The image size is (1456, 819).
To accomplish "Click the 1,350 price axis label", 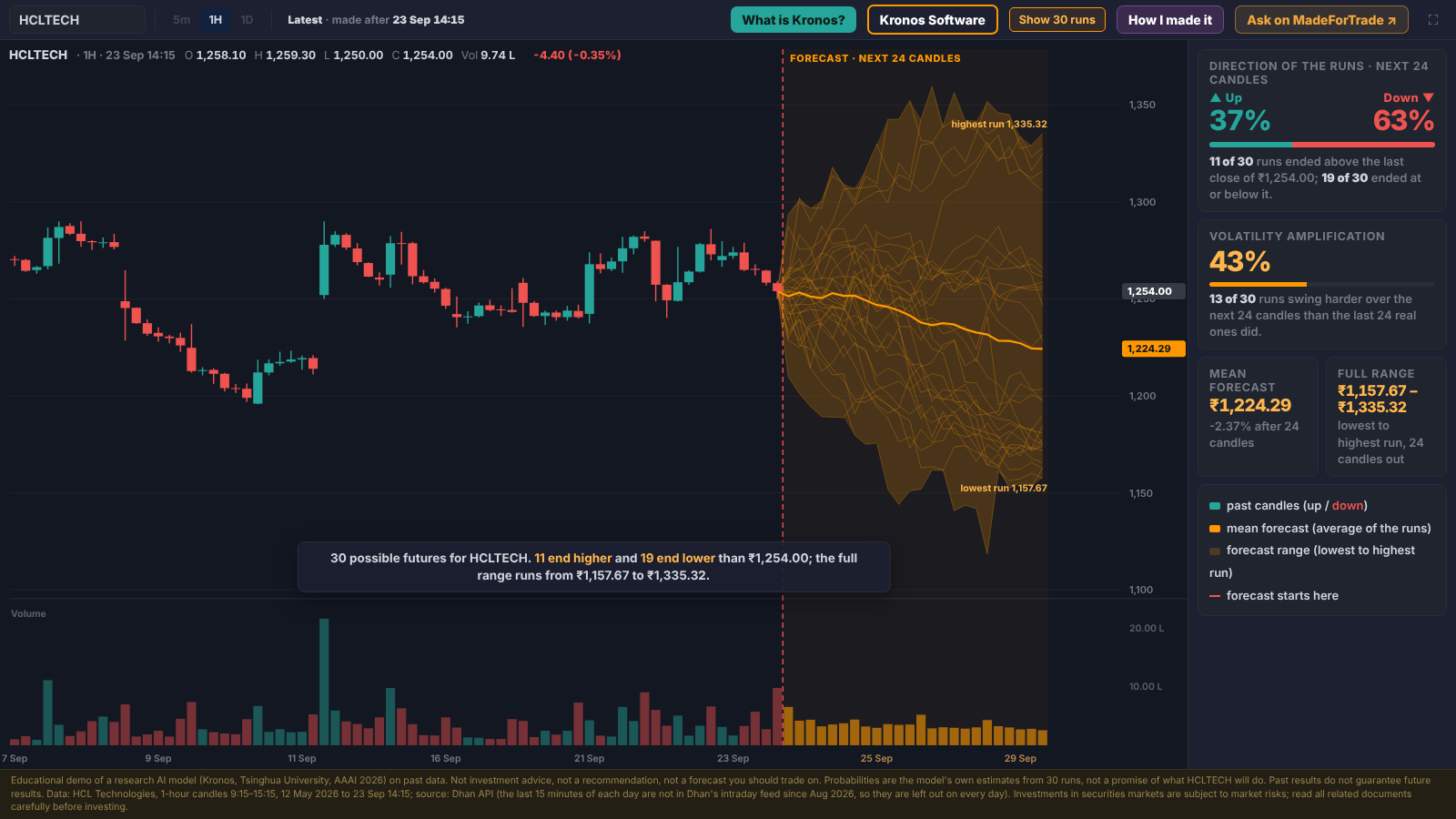I will coord(1142,105).
